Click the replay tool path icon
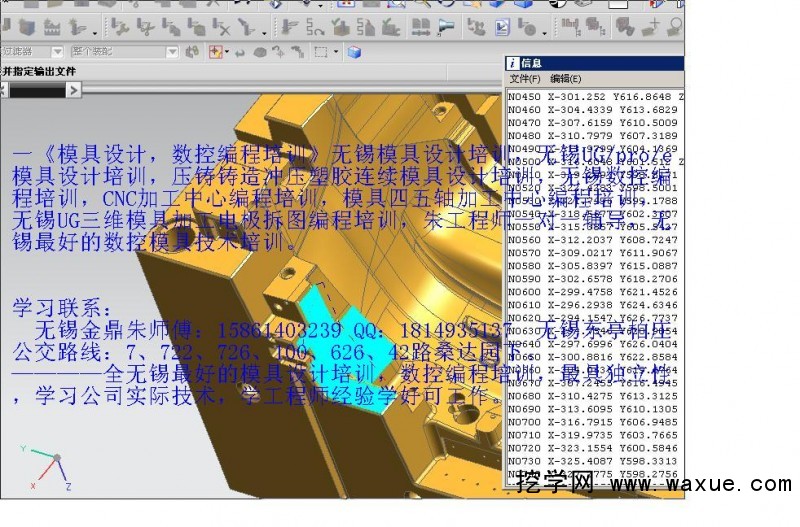800x527 pixels. point(315,27)
